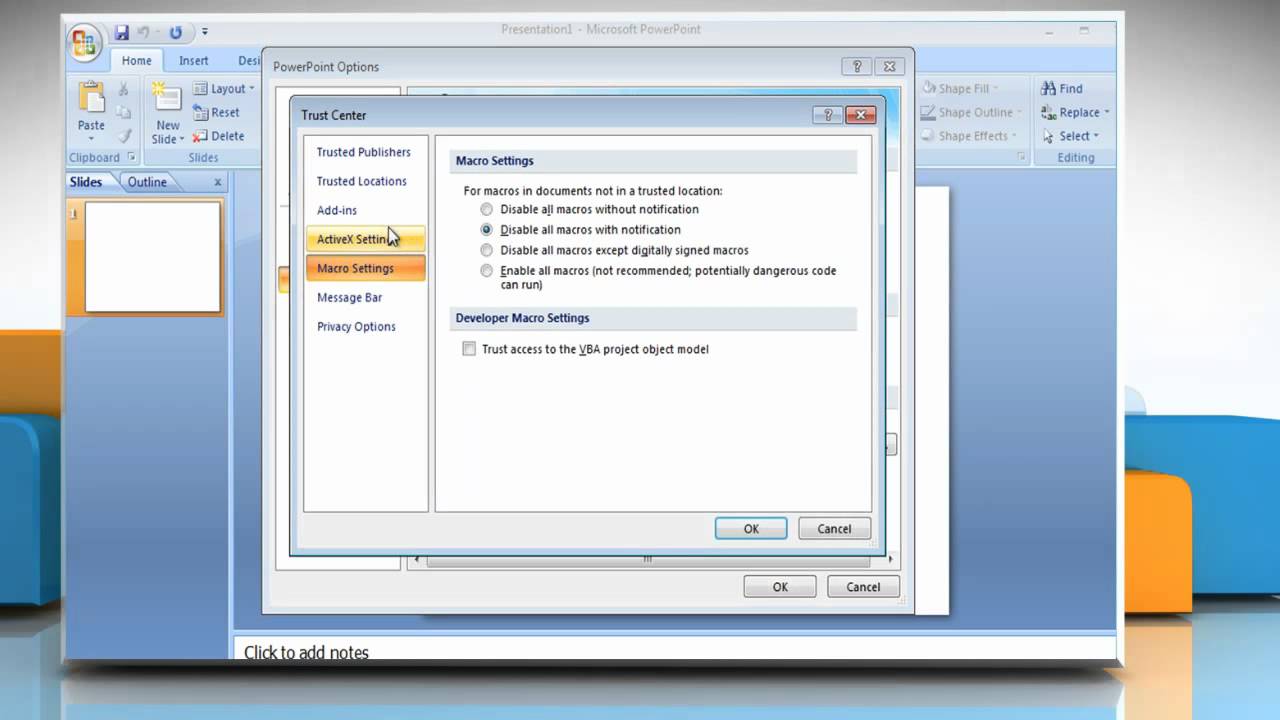1280x720 pixels.
Task: Click Cancel in the Trust Center dialog
Action: coord(834,529)
